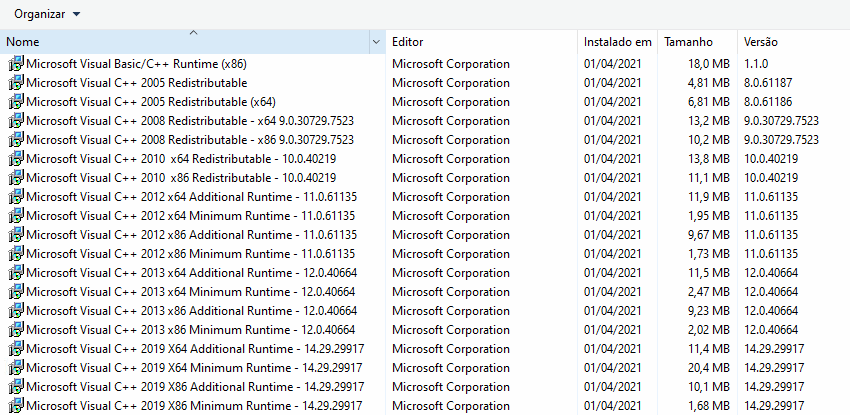The width and height of the screenshot is (850, 415).
Task: Click the icon for 2012 x86 Minimum Runtime
Action: tap(17, 254)
